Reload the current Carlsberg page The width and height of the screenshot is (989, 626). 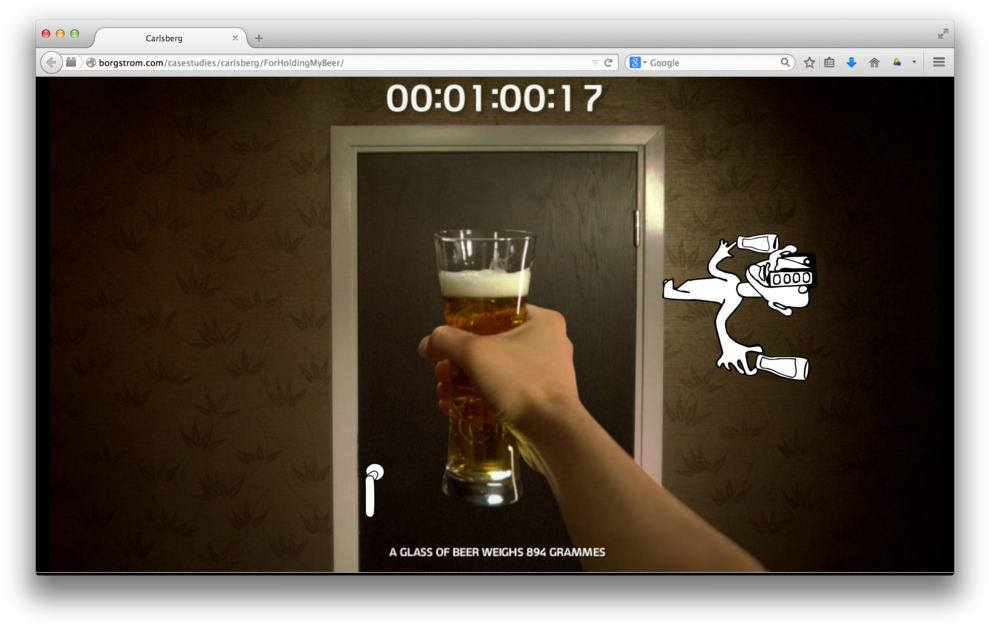(609, 62)
